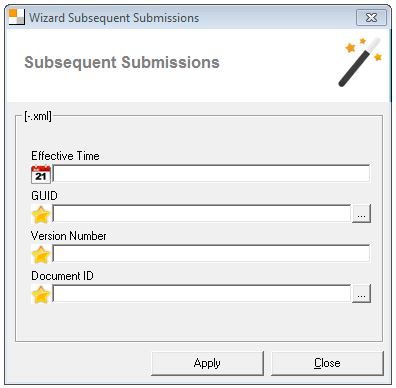Screen dimensions: 396x388
Task: Click the star icon beside Document ID field
Action: (x=41, y=294)
